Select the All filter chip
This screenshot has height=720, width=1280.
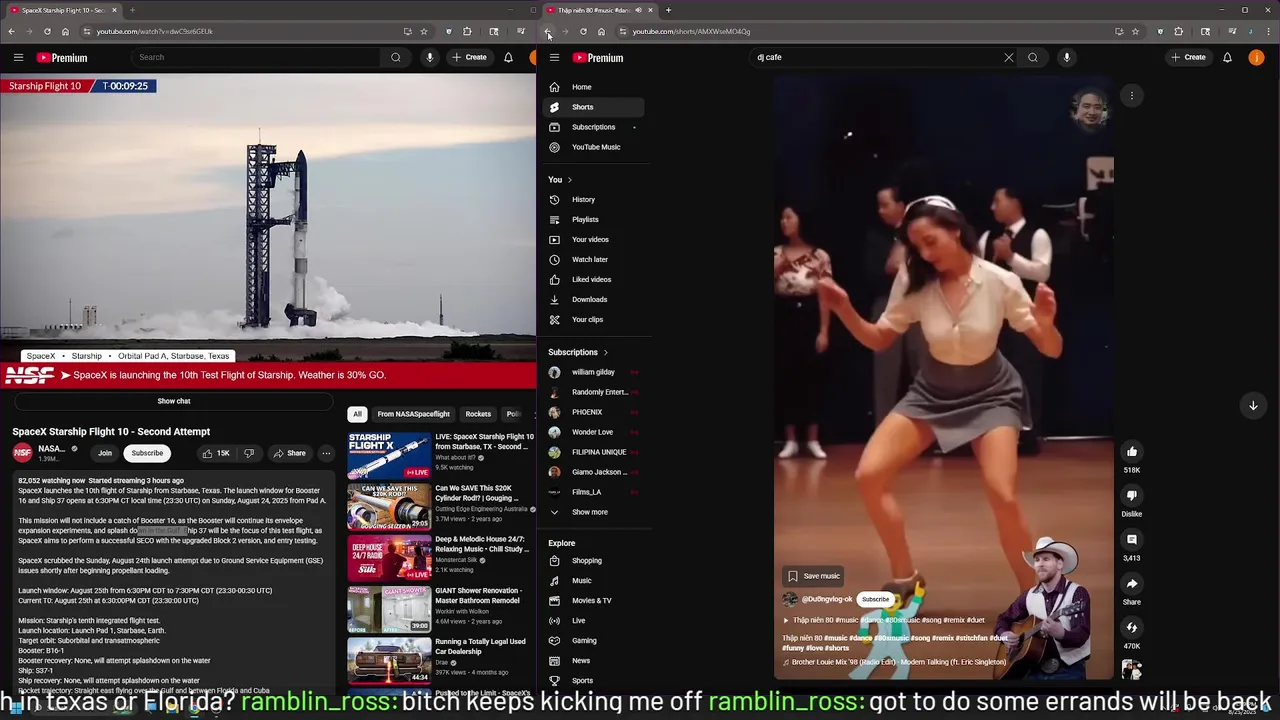[357, 414]
